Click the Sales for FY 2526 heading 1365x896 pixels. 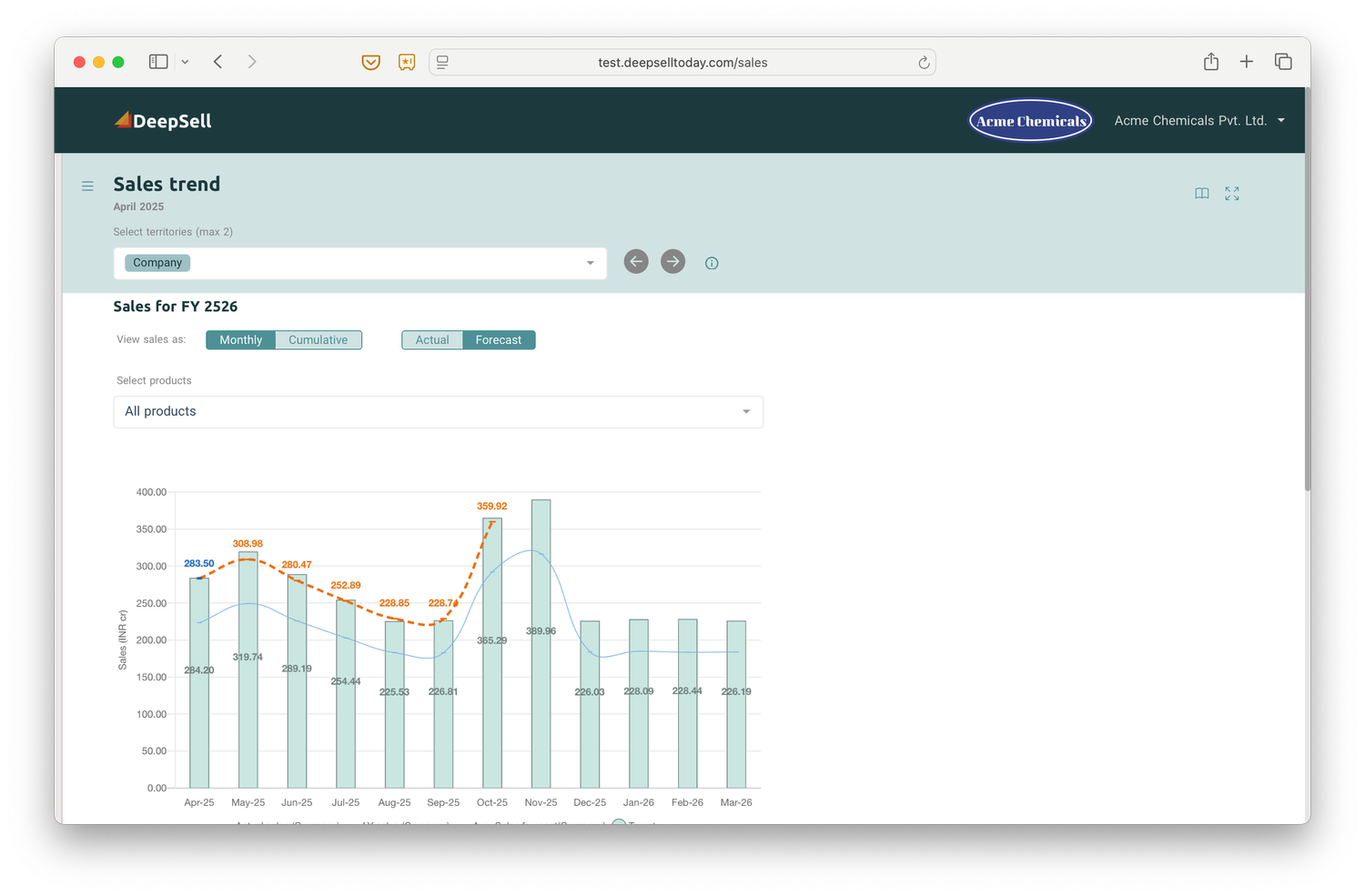click(176, 307)
